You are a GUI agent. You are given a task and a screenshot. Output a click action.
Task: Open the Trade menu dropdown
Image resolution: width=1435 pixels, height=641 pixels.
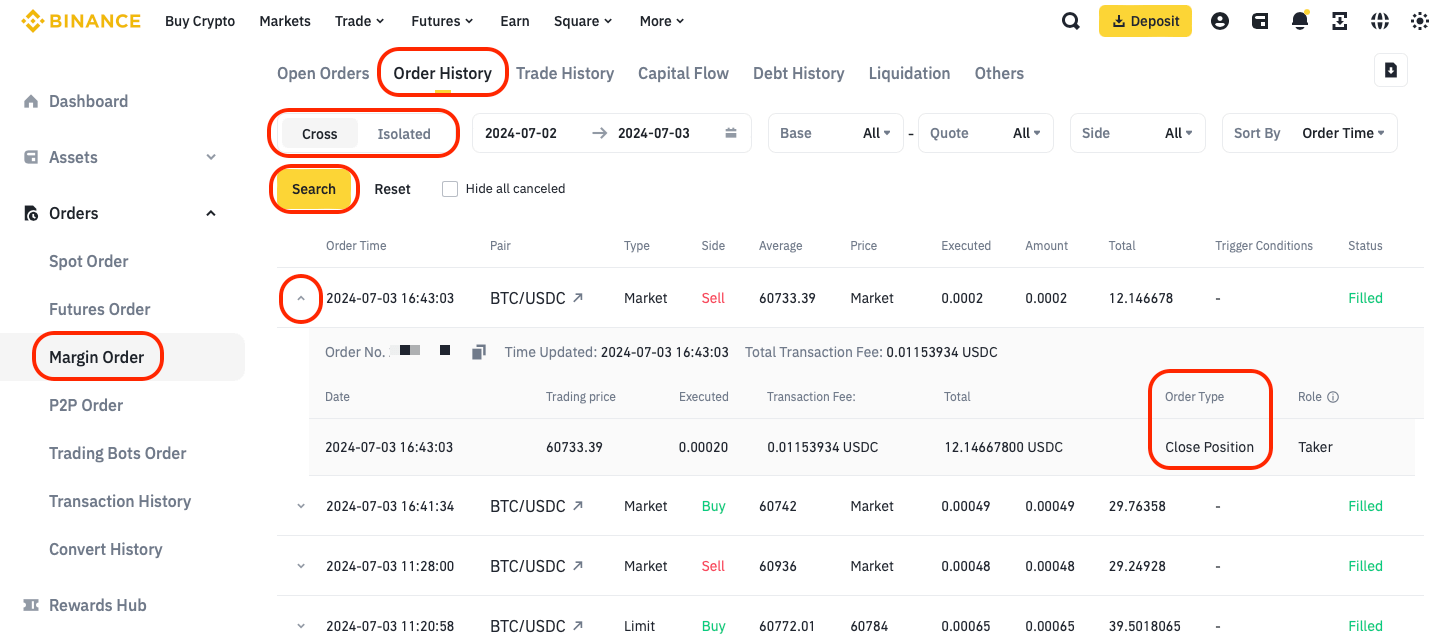[360, 21]
